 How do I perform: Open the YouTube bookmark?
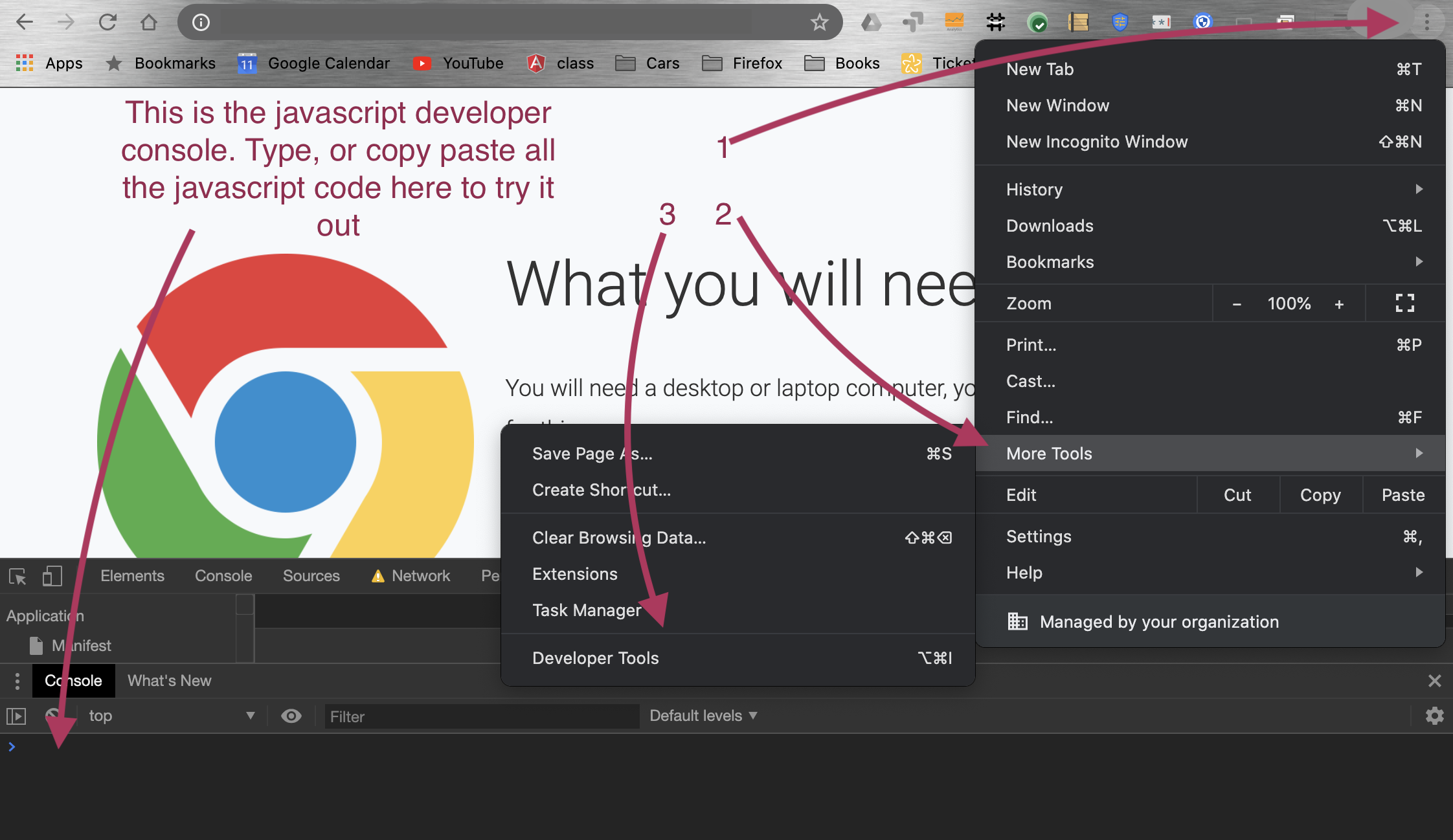pos(458,63)
